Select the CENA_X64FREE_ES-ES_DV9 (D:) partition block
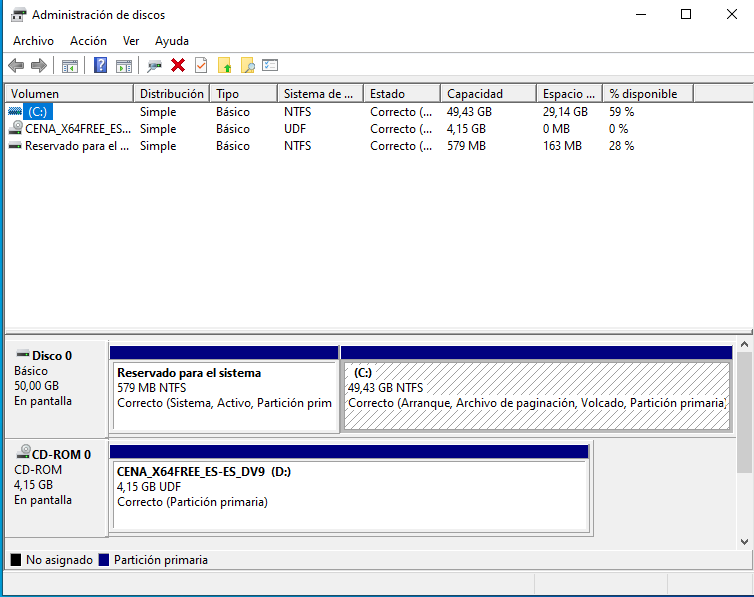 pyautogui.click(x=348, y=494)
